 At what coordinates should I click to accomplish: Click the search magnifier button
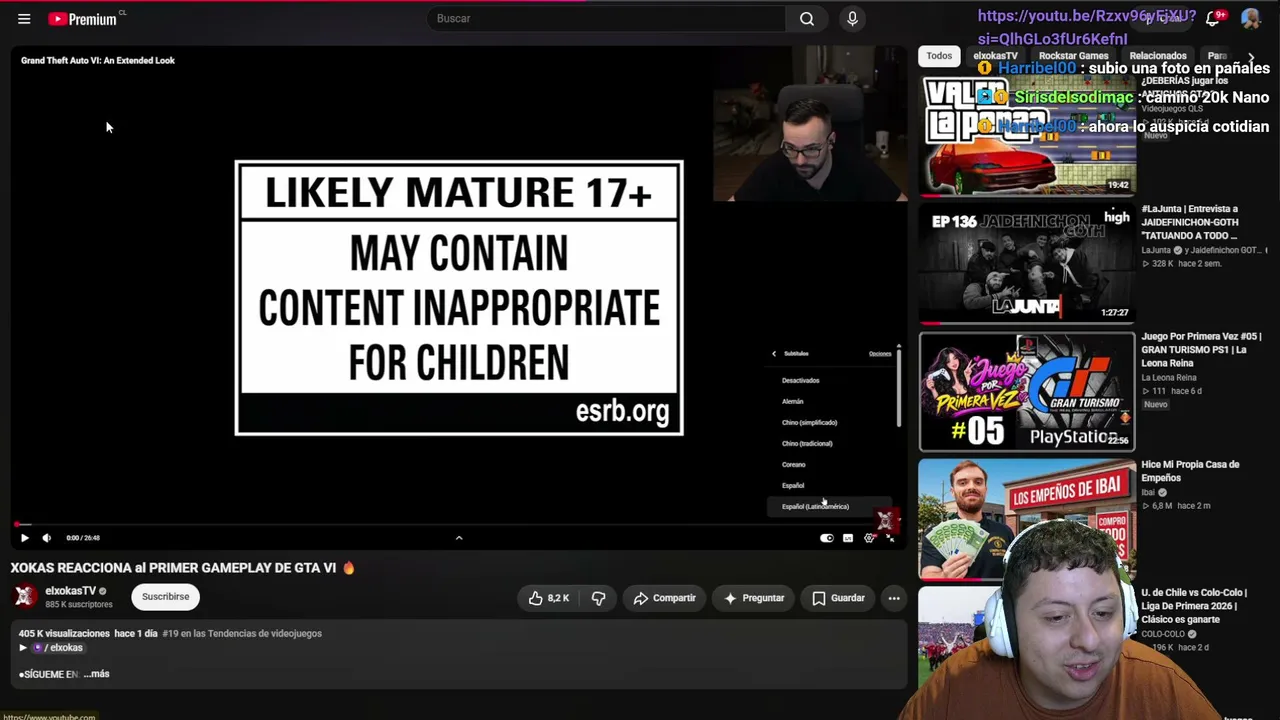(807, 19)
